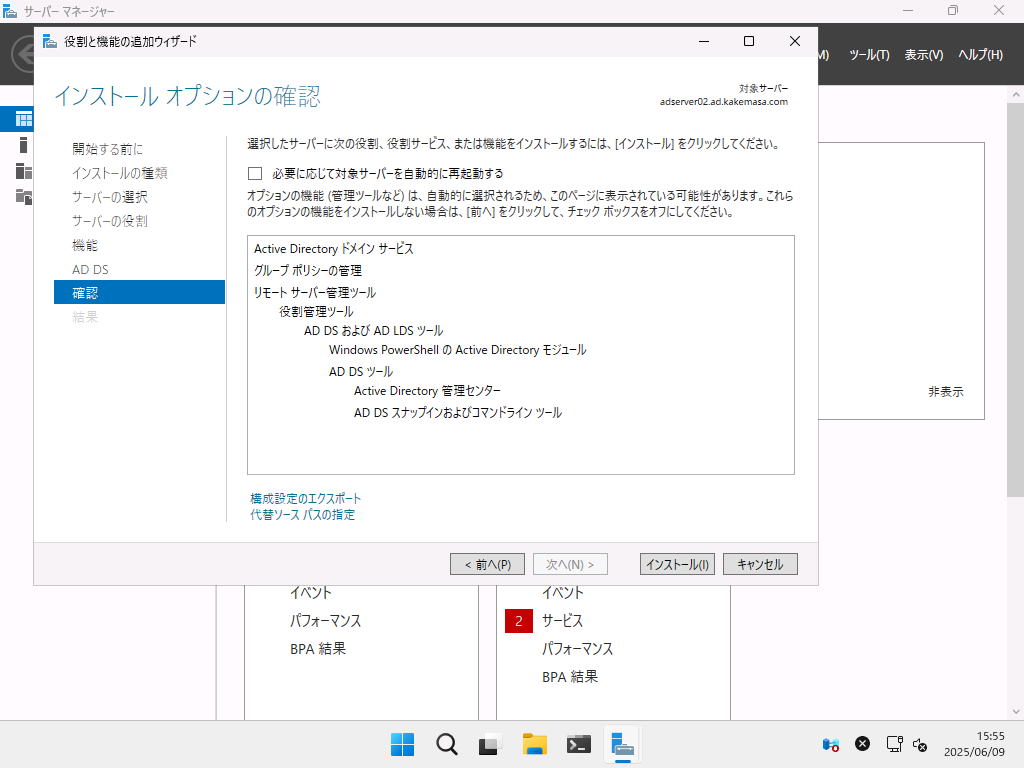
Task: Select Active Directory ドメイン サービス in the list
Action: (x=334, y=249)
